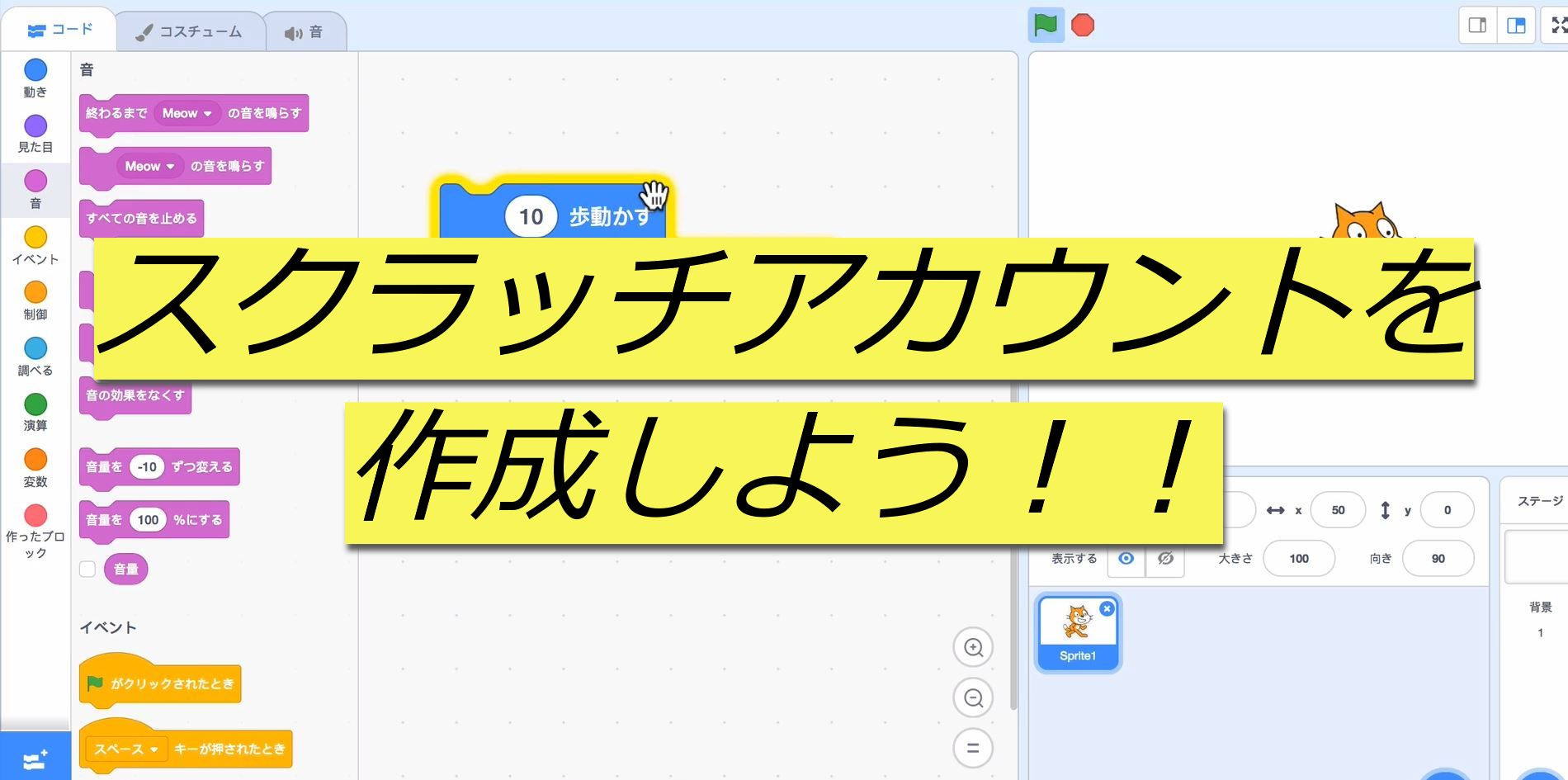Enter full screen stage mode

pyautogui.click(x=1556, y=26)
